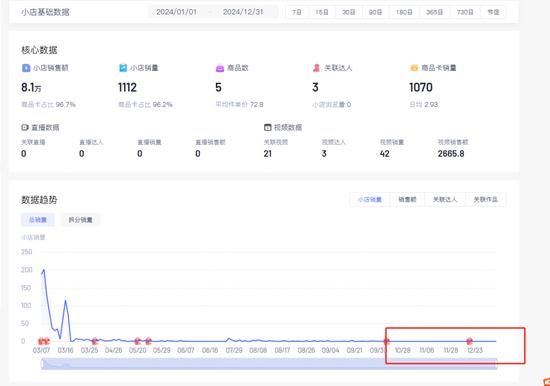Image resolution: width=550 pixels, height=386 pixels.
Task: Click the 日均 2.93 text
Action: (424, 105)
